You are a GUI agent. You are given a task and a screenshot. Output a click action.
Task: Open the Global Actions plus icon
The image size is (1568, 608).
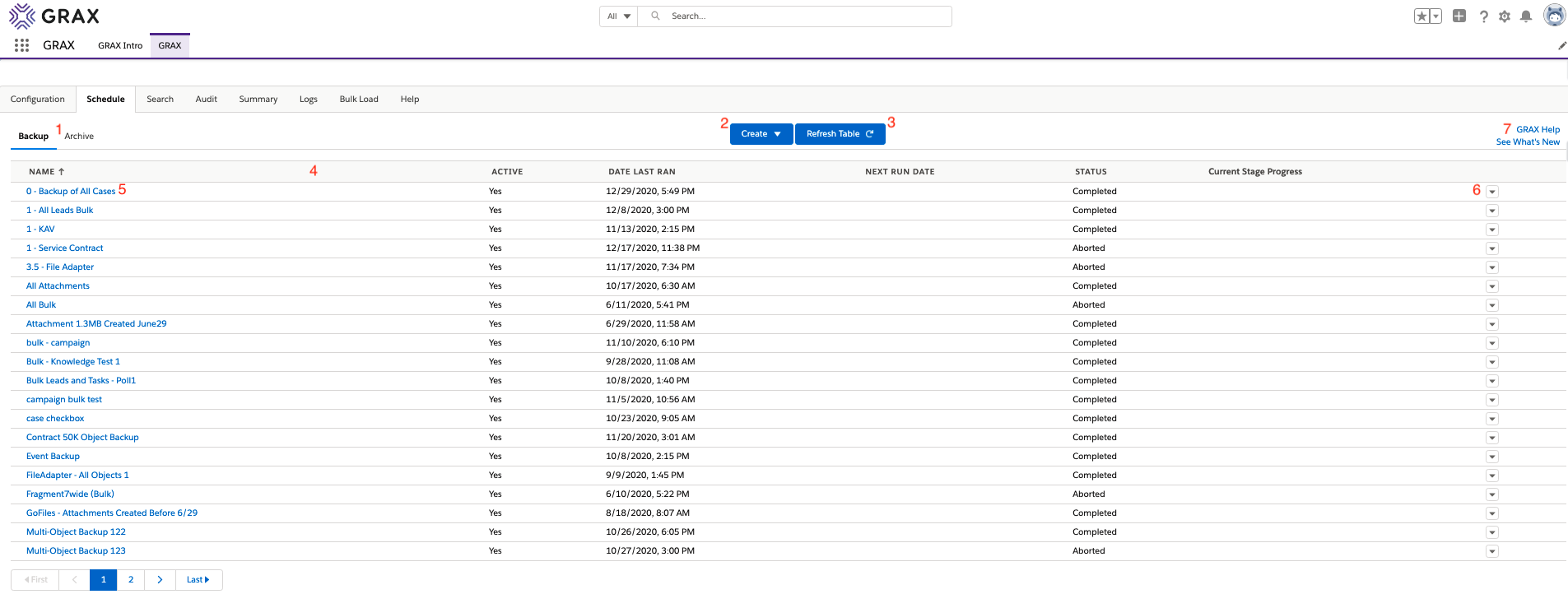[x=1459, y=16]
